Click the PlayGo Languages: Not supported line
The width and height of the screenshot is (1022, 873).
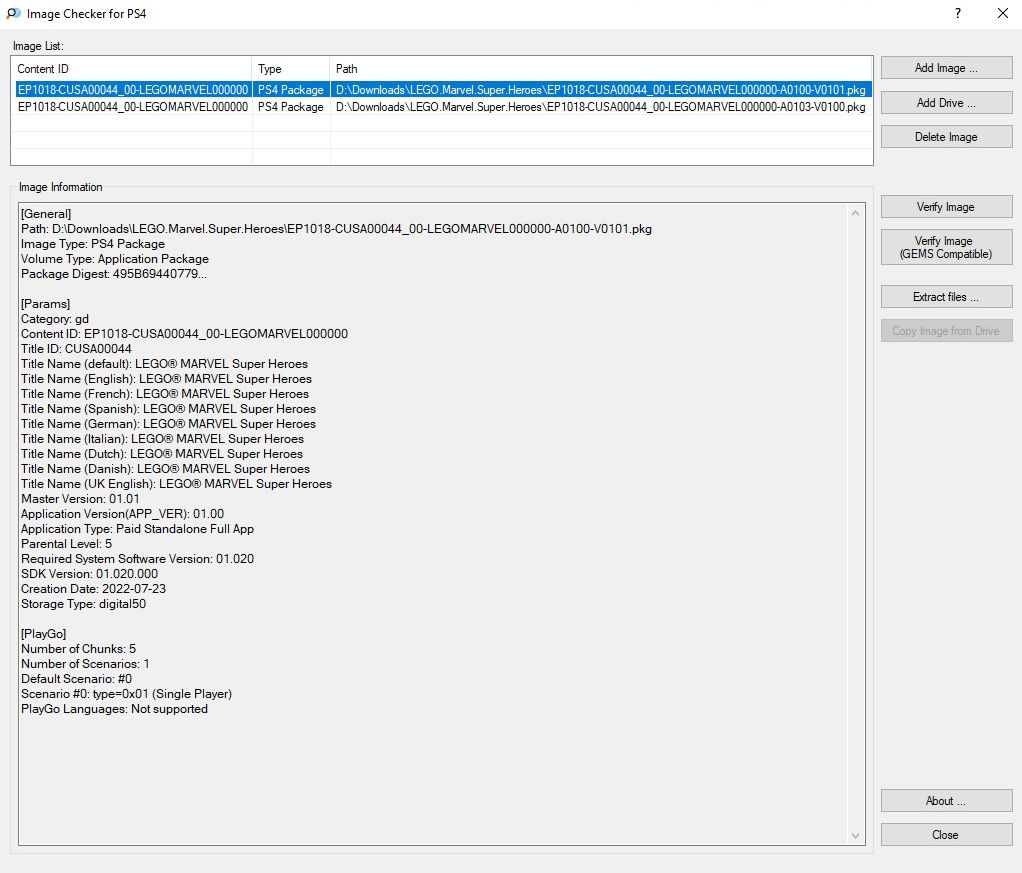pyautogui.click(x=114, y=709)
